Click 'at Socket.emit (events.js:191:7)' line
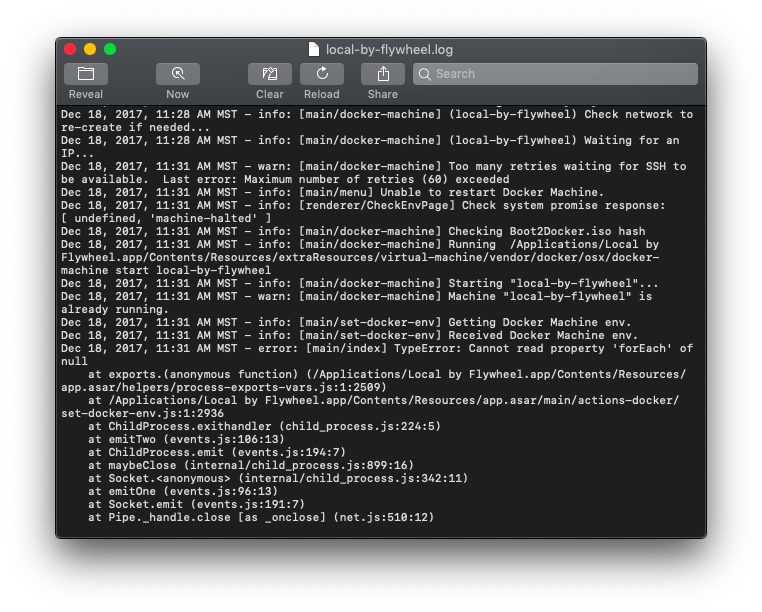The image size is (762, 612). coord(196,505)
